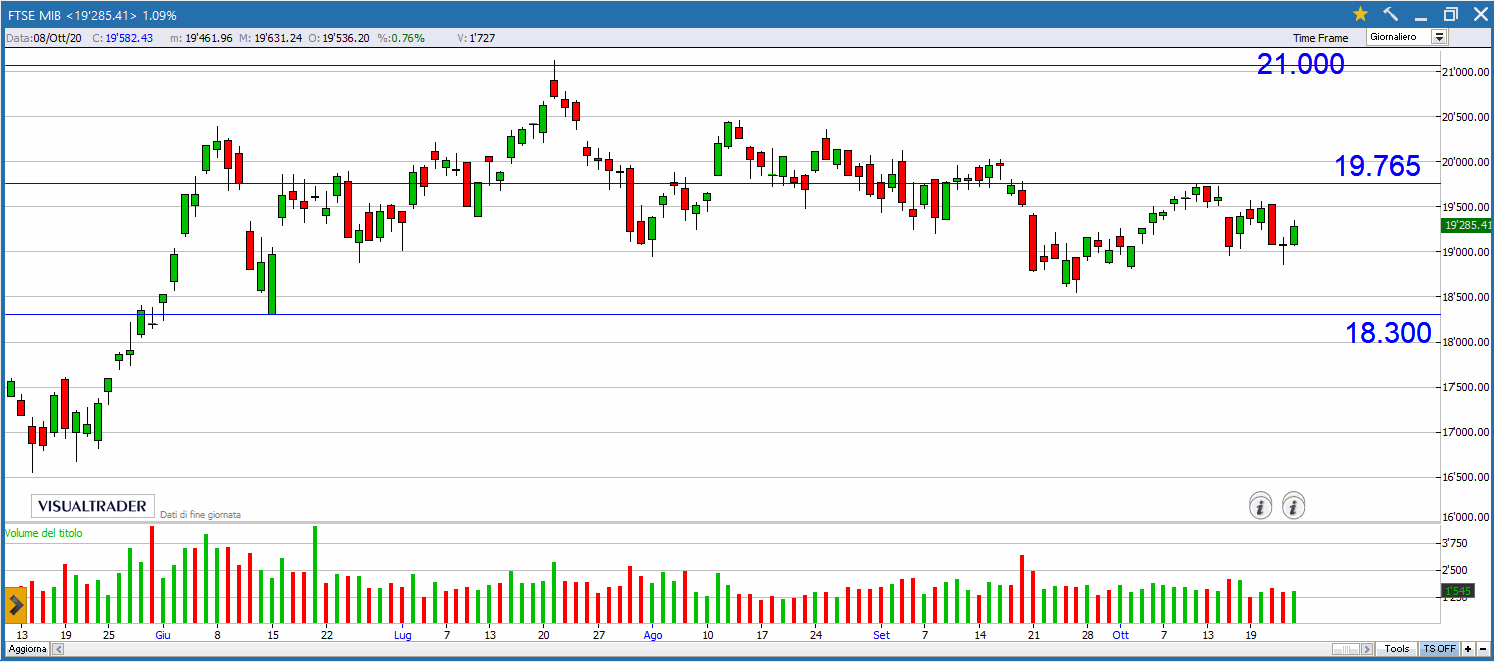Click the second info icon on the chart
The width and height of the screenshot is (1496, 662).
click(x=1294, y=506)
